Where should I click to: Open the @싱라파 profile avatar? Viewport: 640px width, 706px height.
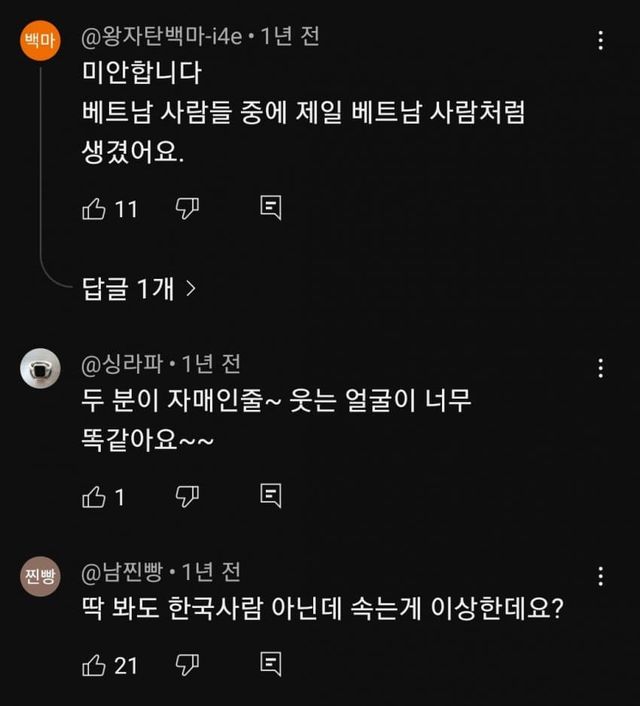tap(40, 368)
